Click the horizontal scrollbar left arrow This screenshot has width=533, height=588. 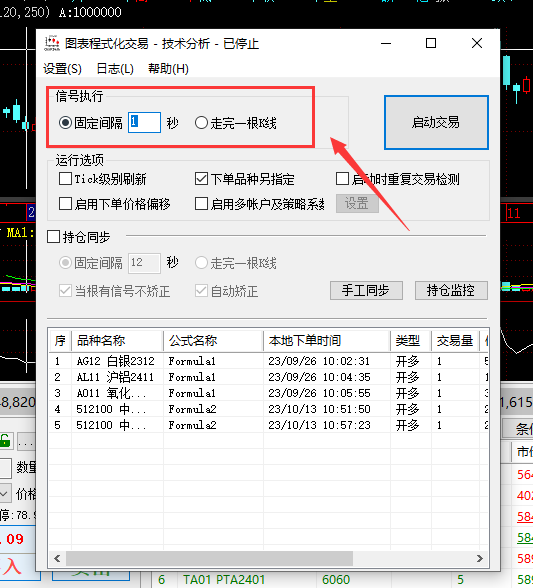click(57, 558)
